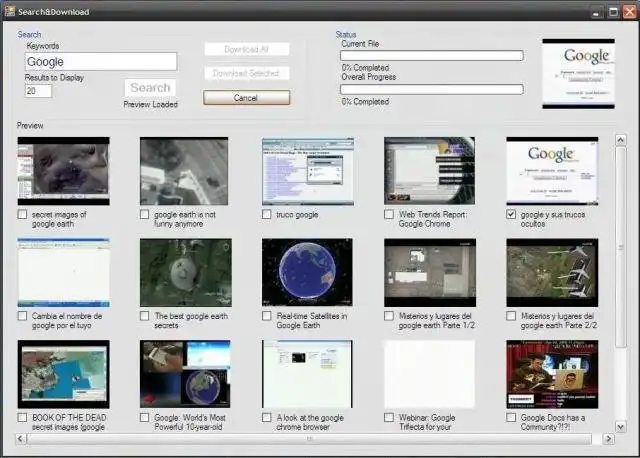Check 'Cambia el nombre de google' checkbox
This screenshot has width=640, height=458.
pyautogui.click(x=22, y=316)
